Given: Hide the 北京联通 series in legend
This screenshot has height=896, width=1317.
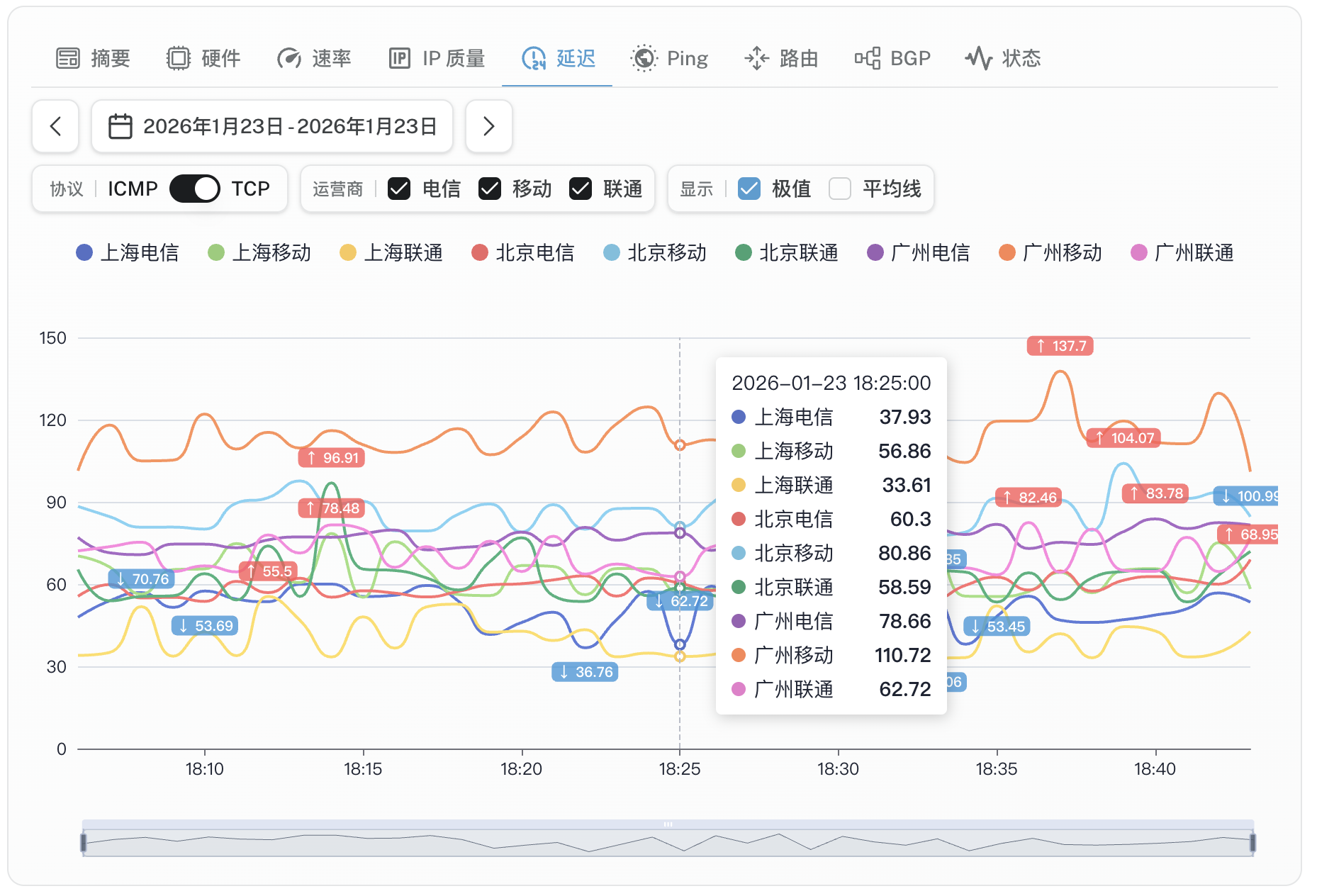Looking at the screenshot, I should [x=787, y=252].
